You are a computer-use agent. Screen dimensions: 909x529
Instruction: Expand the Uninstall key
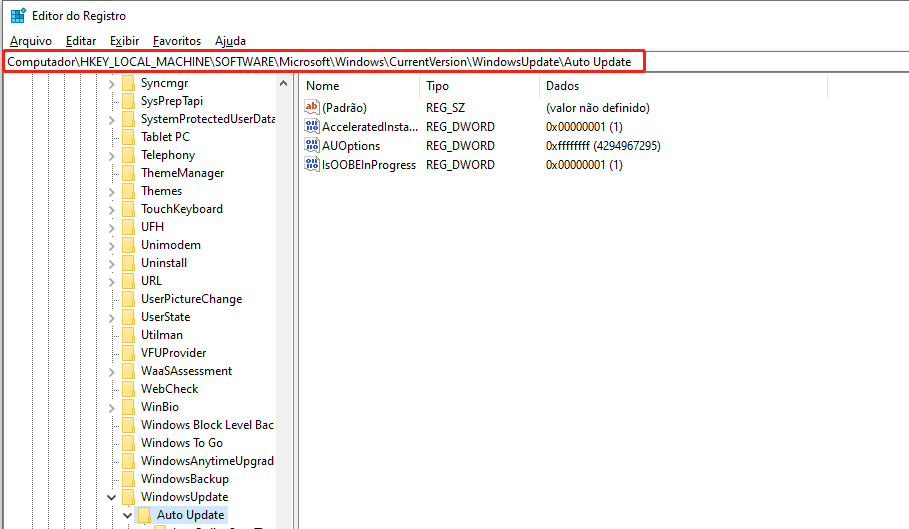111,264
